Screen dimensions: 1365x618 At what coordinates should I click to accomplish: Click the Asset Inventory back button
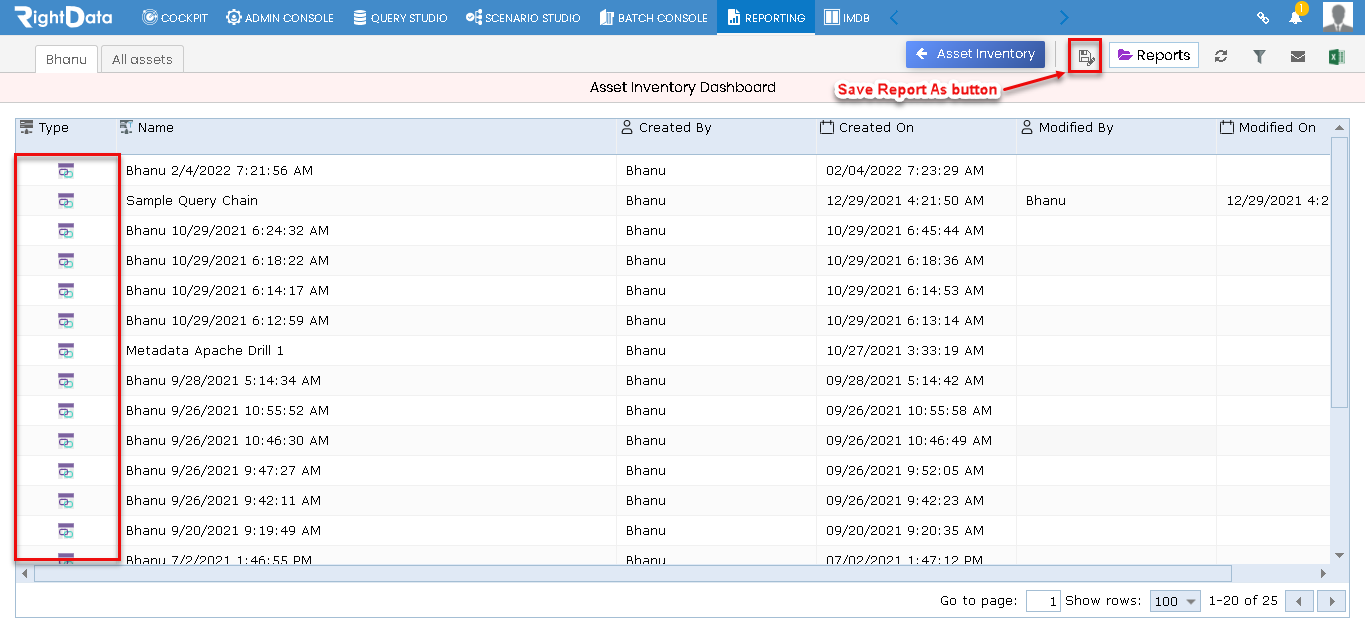coord(975,54)
